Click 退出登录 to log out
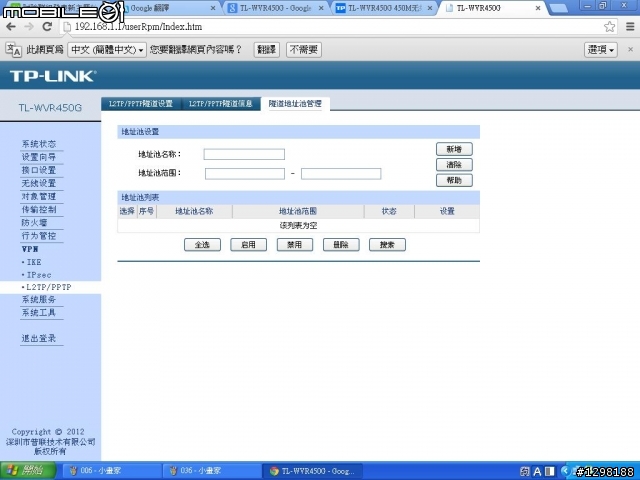640x480 pixels. pyautogui.click(x=39, y=338)
